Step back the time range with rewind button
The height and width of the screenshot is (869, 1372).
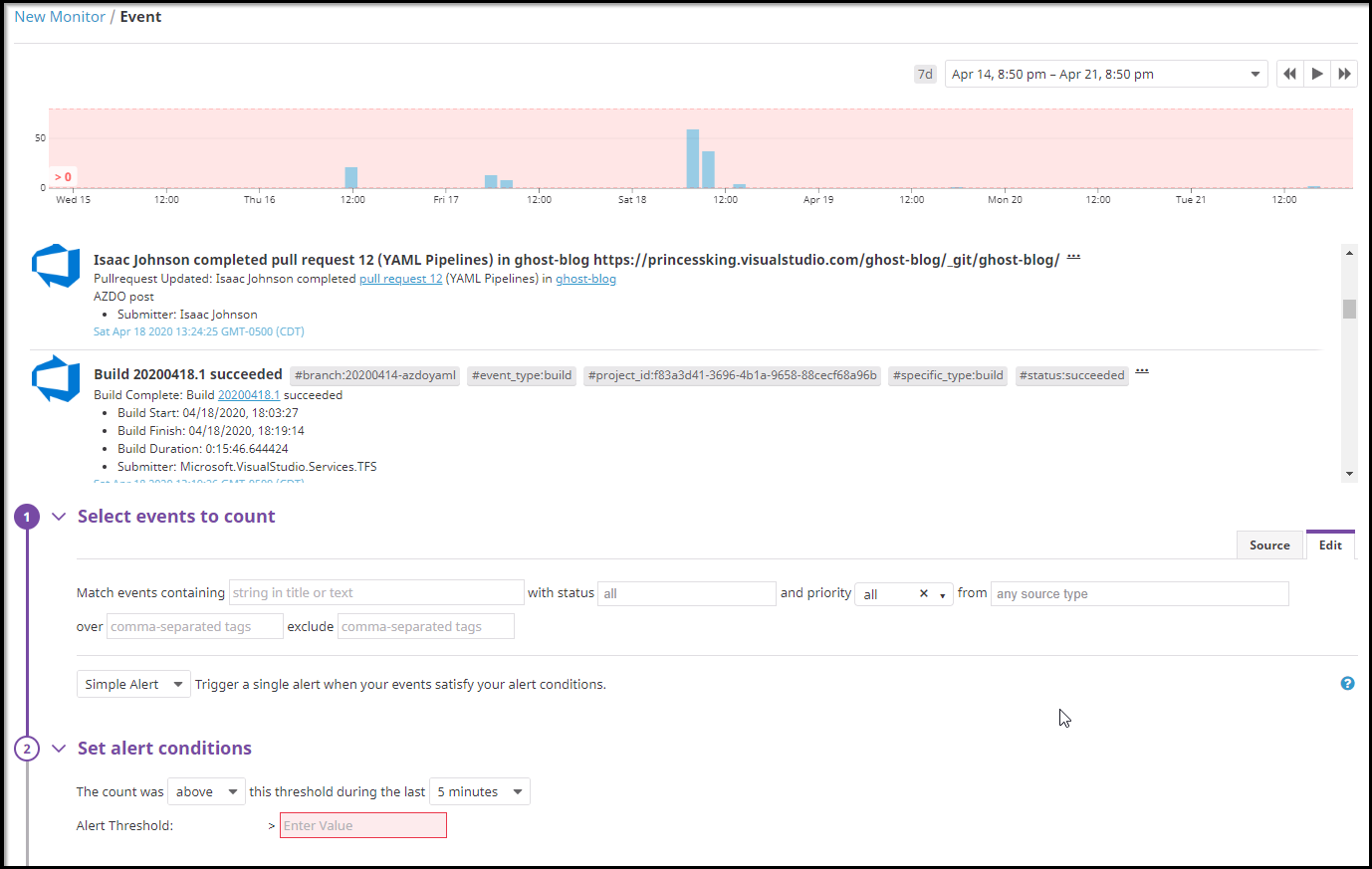coord(1289,74)
